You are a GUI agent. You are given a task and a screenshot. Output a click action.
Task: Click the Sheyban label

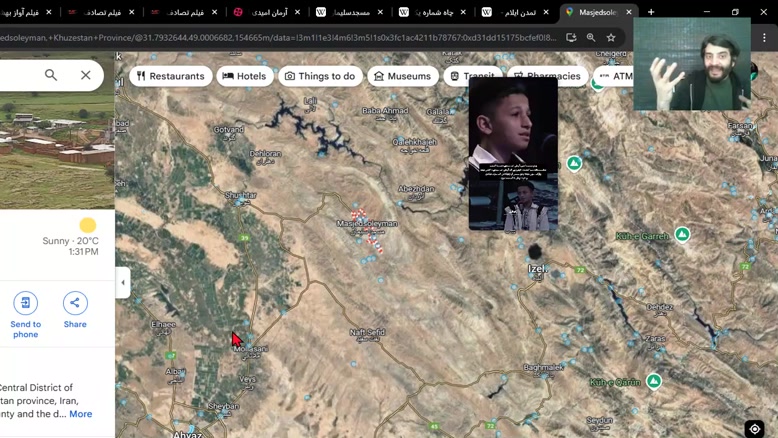223,406
